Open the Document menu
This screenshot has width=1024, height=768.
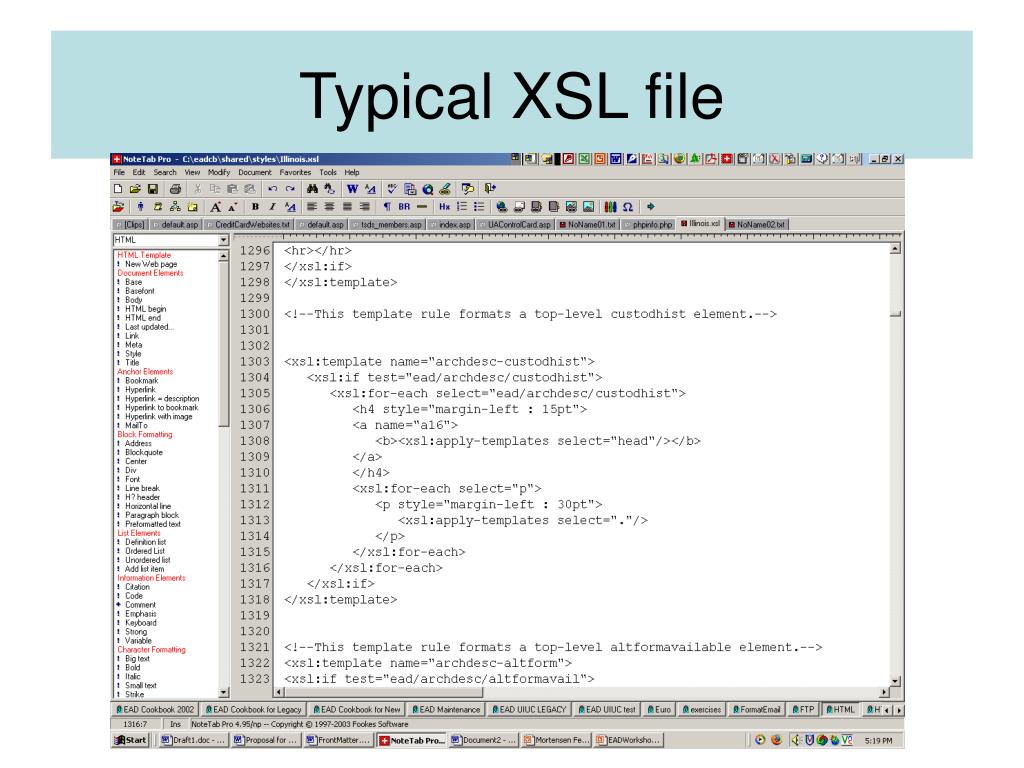pos(255,172)
